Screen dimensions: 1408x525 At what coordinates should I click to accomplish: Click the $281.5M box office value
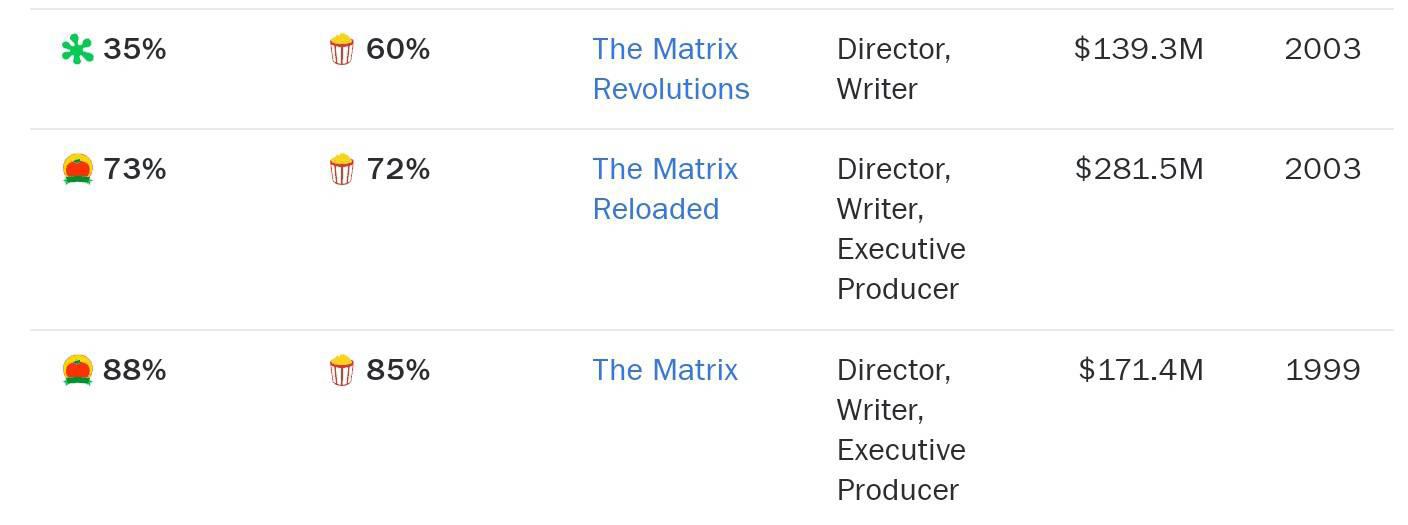tap(1139, 169)
